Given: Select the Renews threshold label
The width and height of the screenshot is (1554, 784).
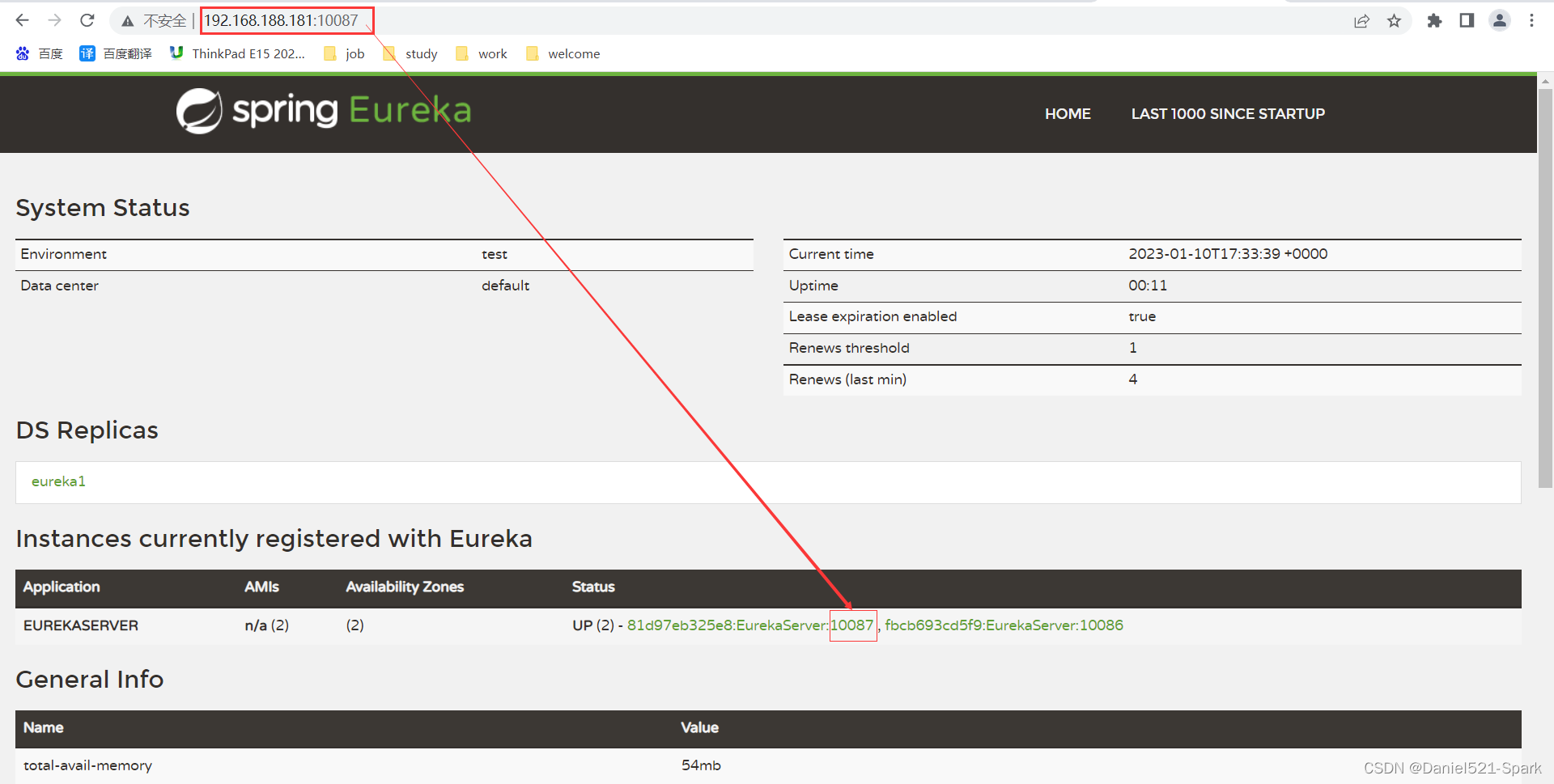Looking at the screenshot, I should pos(849,348).
